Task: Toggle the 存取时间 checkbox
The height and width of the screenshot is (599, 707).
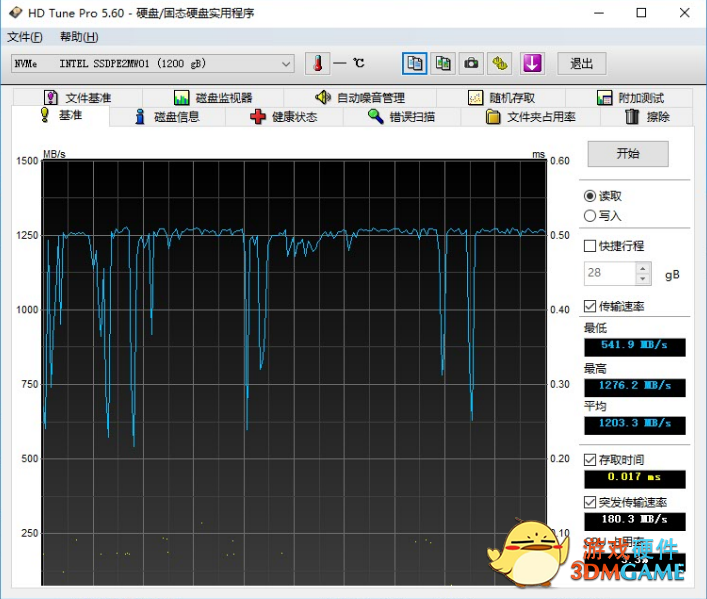Action: point(590,460)
